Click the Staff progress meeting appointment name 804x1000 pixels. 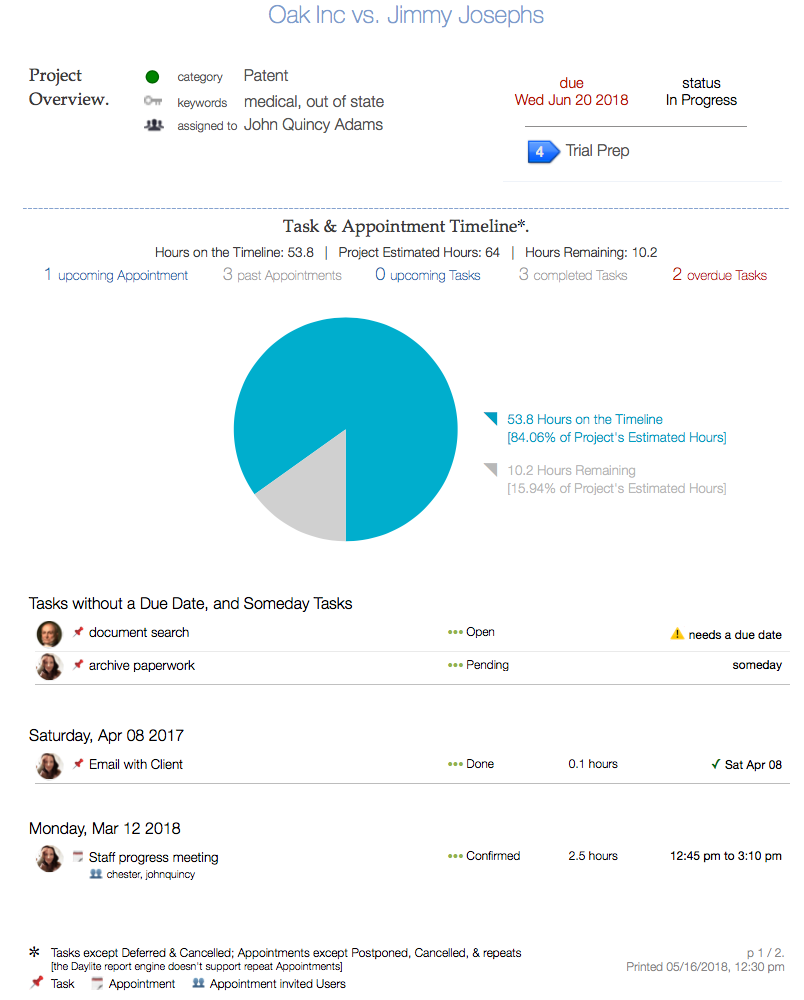pos(154,857)
